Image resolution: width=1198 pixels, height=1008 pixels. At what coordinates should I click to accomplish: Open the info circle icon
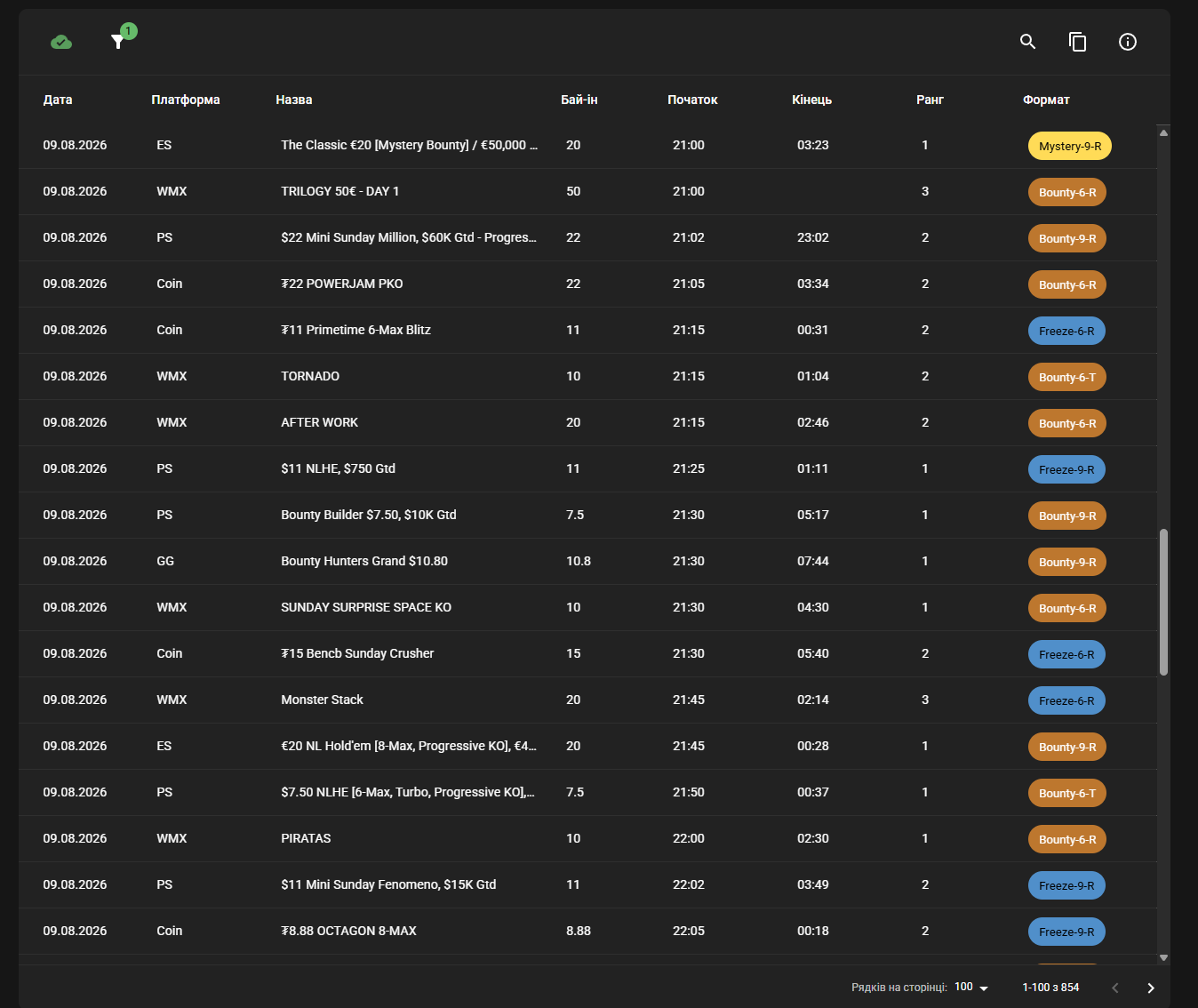[1128, 42]
